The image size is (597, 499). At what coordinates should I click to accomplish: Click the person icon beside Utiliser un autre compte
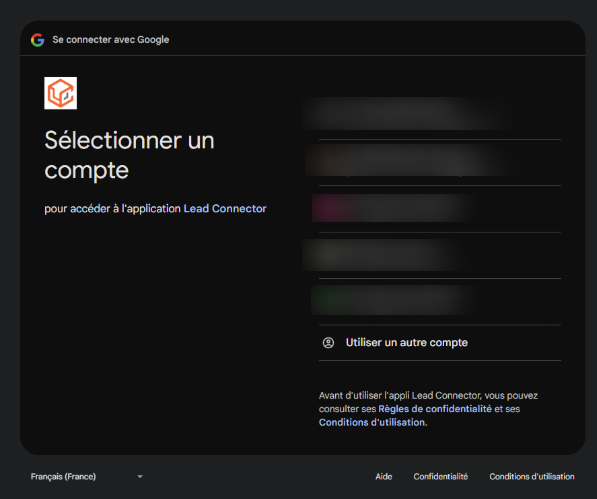(x=328, y=343)
